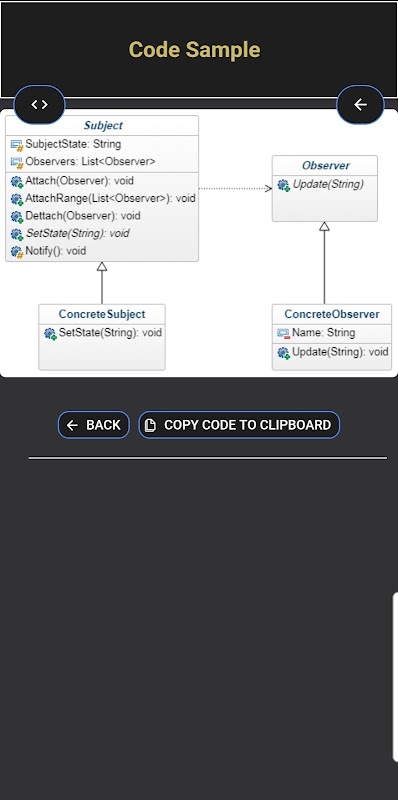Click the Code Sample heading
This screenshot has height=800, width=398.
coord(194,50)
